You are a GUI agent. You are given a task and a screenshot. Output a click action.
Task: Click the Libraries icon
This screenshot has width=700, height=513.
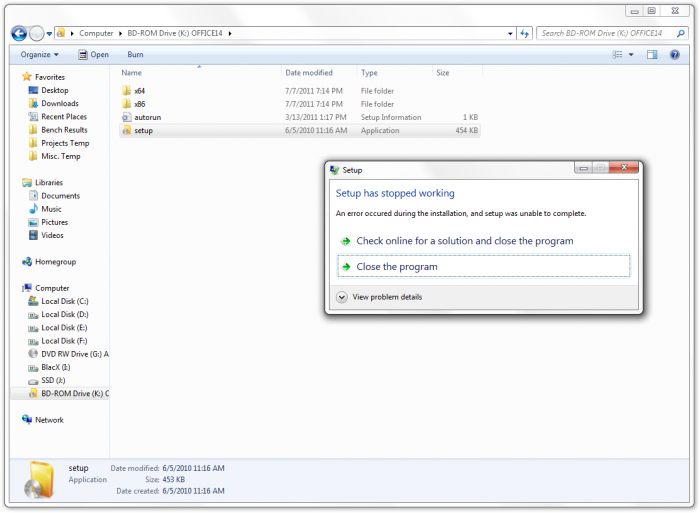[27, 183]
